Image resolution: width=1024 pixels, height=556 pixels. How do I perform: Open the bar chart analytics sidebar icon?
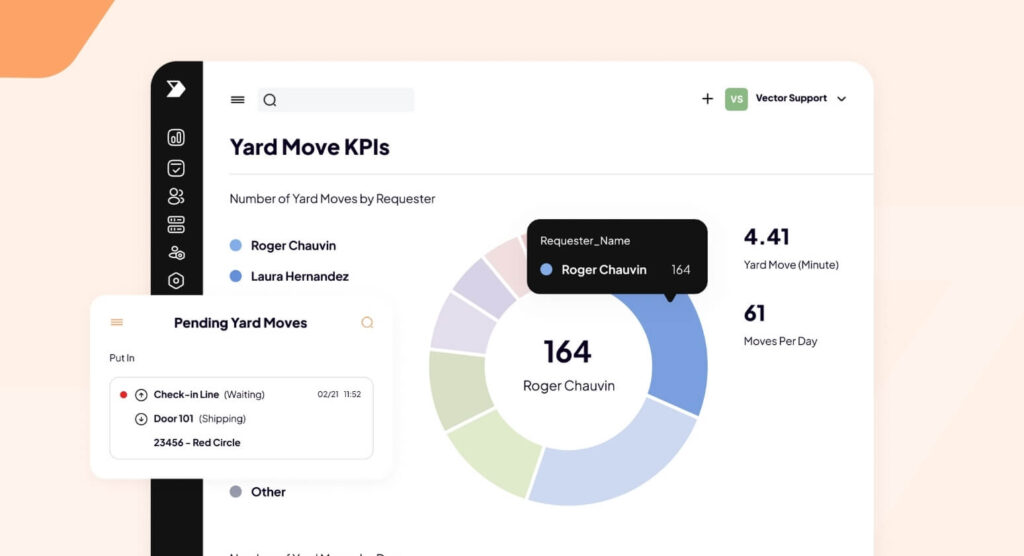[176, 138]
